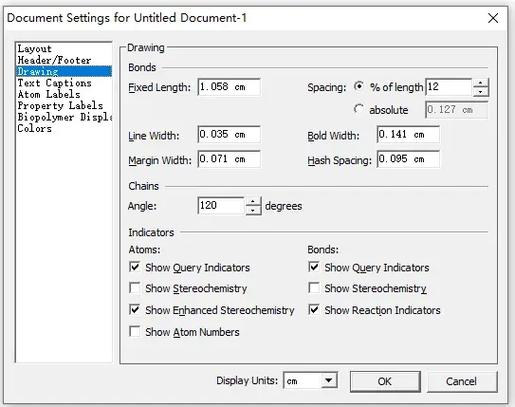This screenshot has width=515, height=407.
Task: Disable Show Enhanced Stereochemistry checkbox
Action: (x=135, y=310)
